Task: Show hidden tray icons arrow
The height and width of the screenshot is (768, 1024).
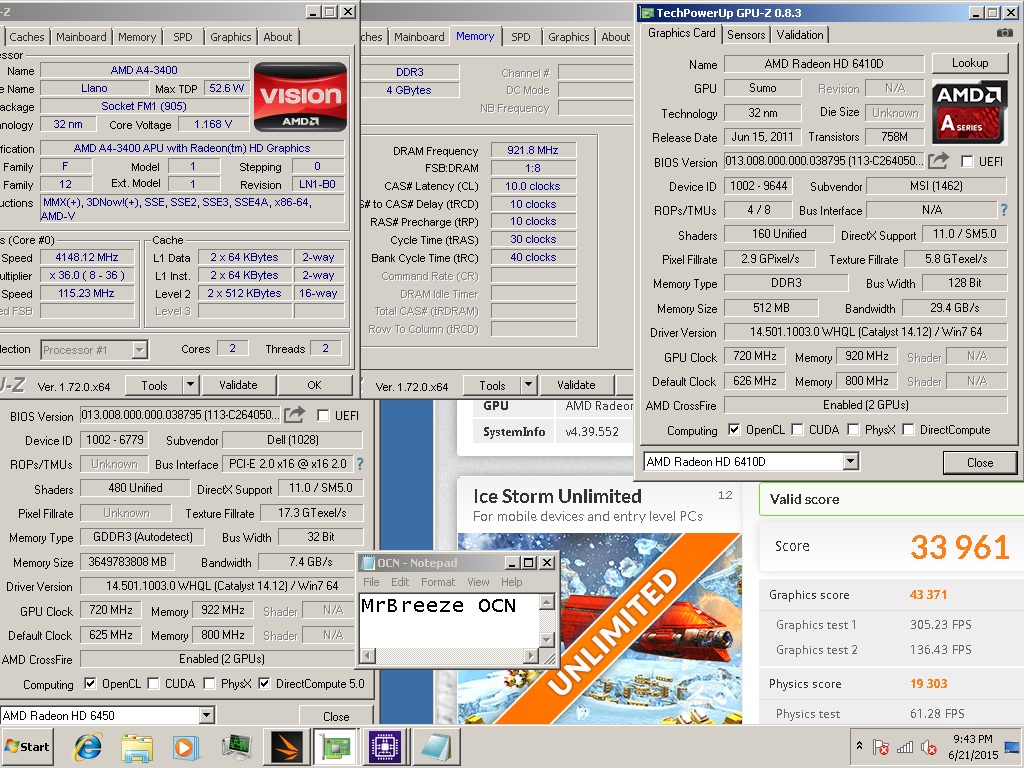Action: [x=859, y=745]
